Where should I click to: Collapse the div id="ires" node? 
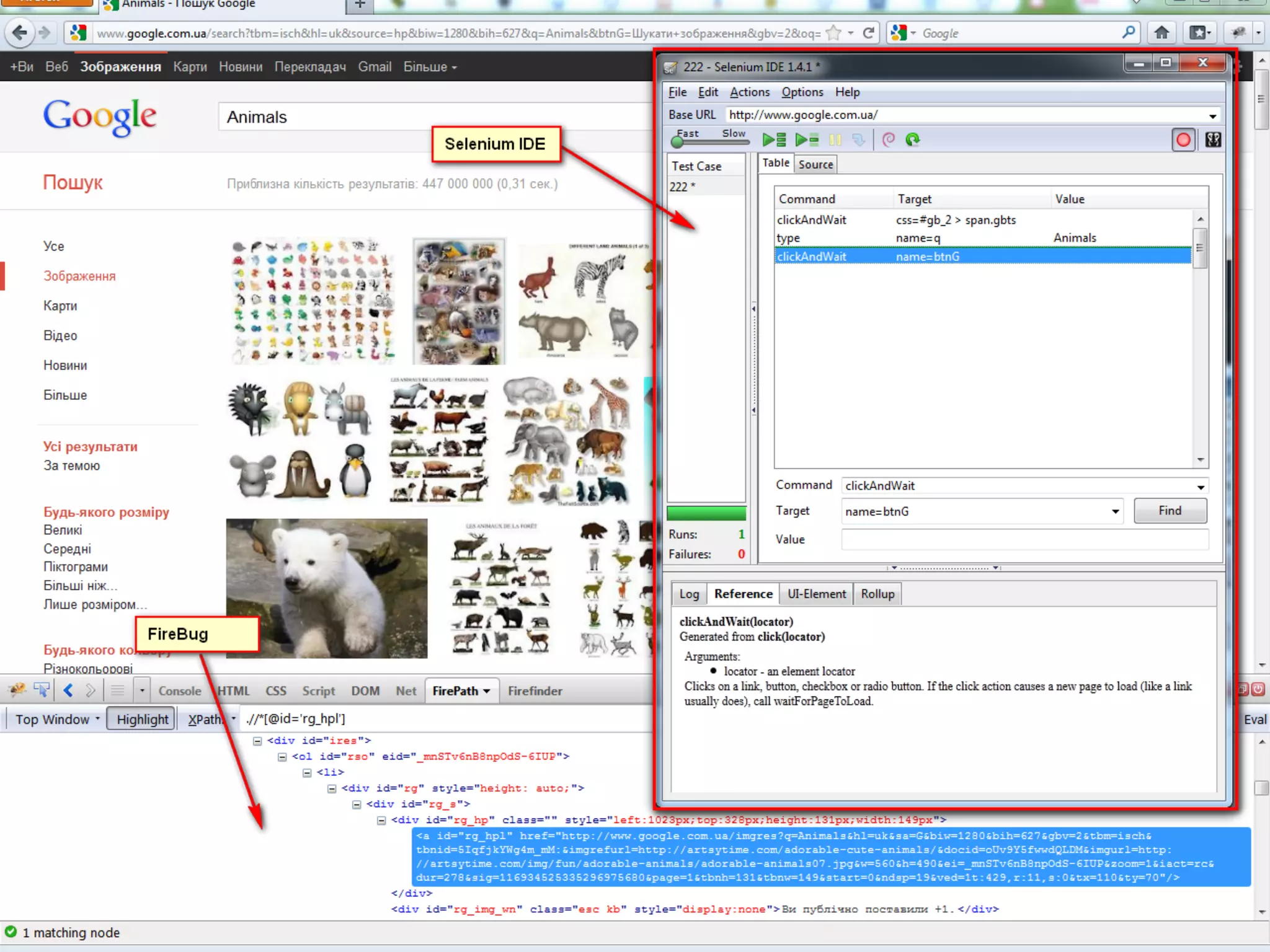tap(257, 741)
